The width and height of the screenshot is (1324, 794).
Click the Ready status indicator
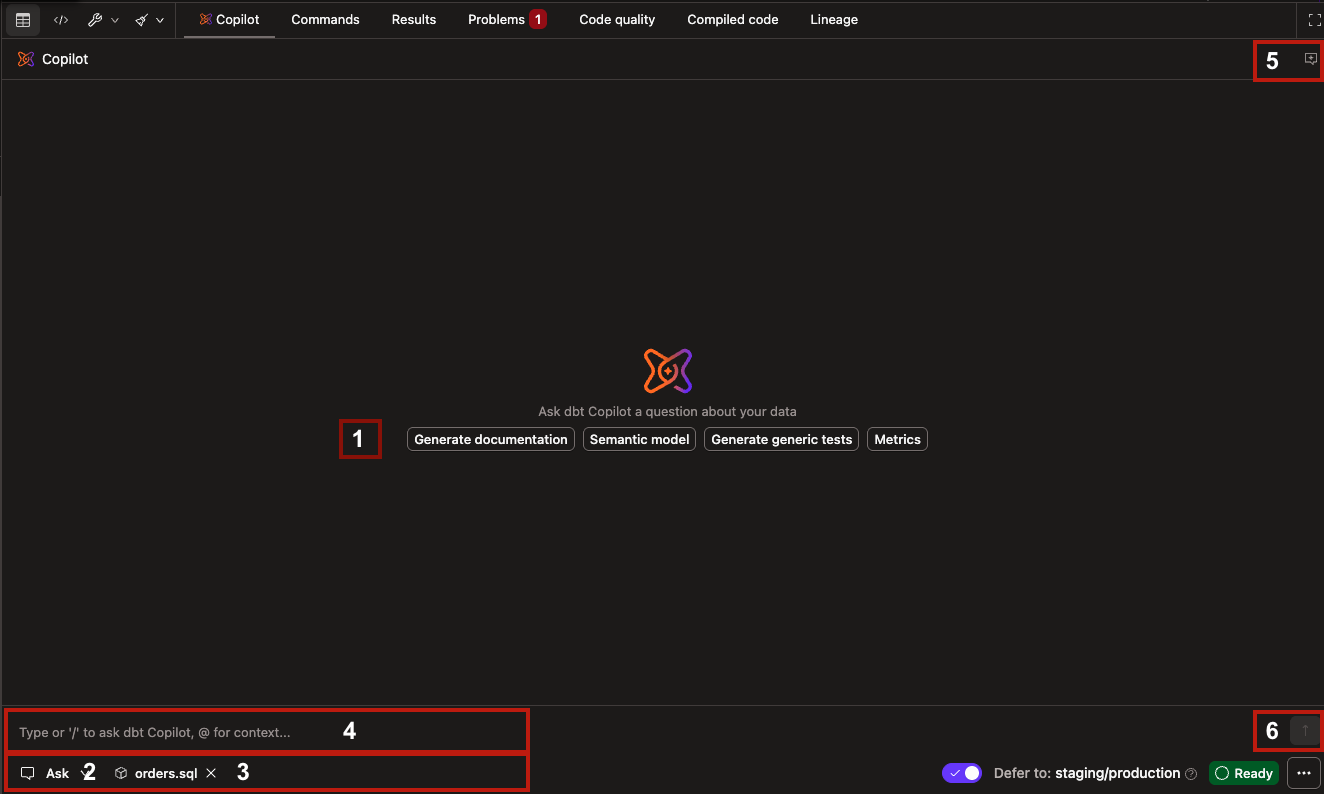(1244, 772)
